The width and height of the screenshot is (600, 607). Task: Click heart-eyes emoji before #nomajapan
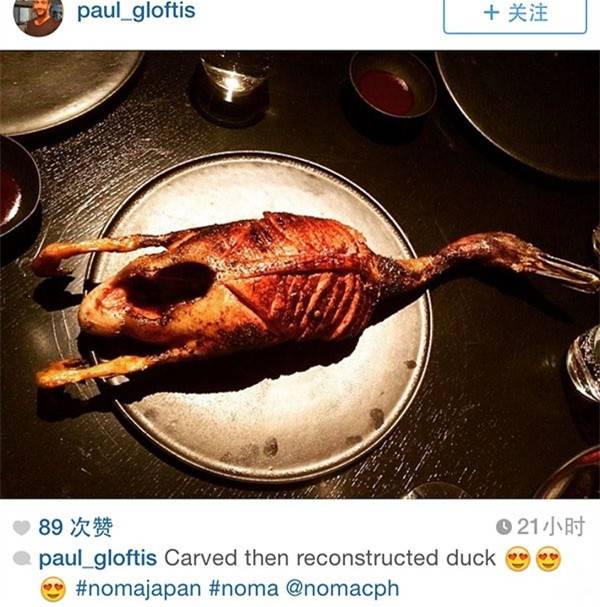(53, 589)
